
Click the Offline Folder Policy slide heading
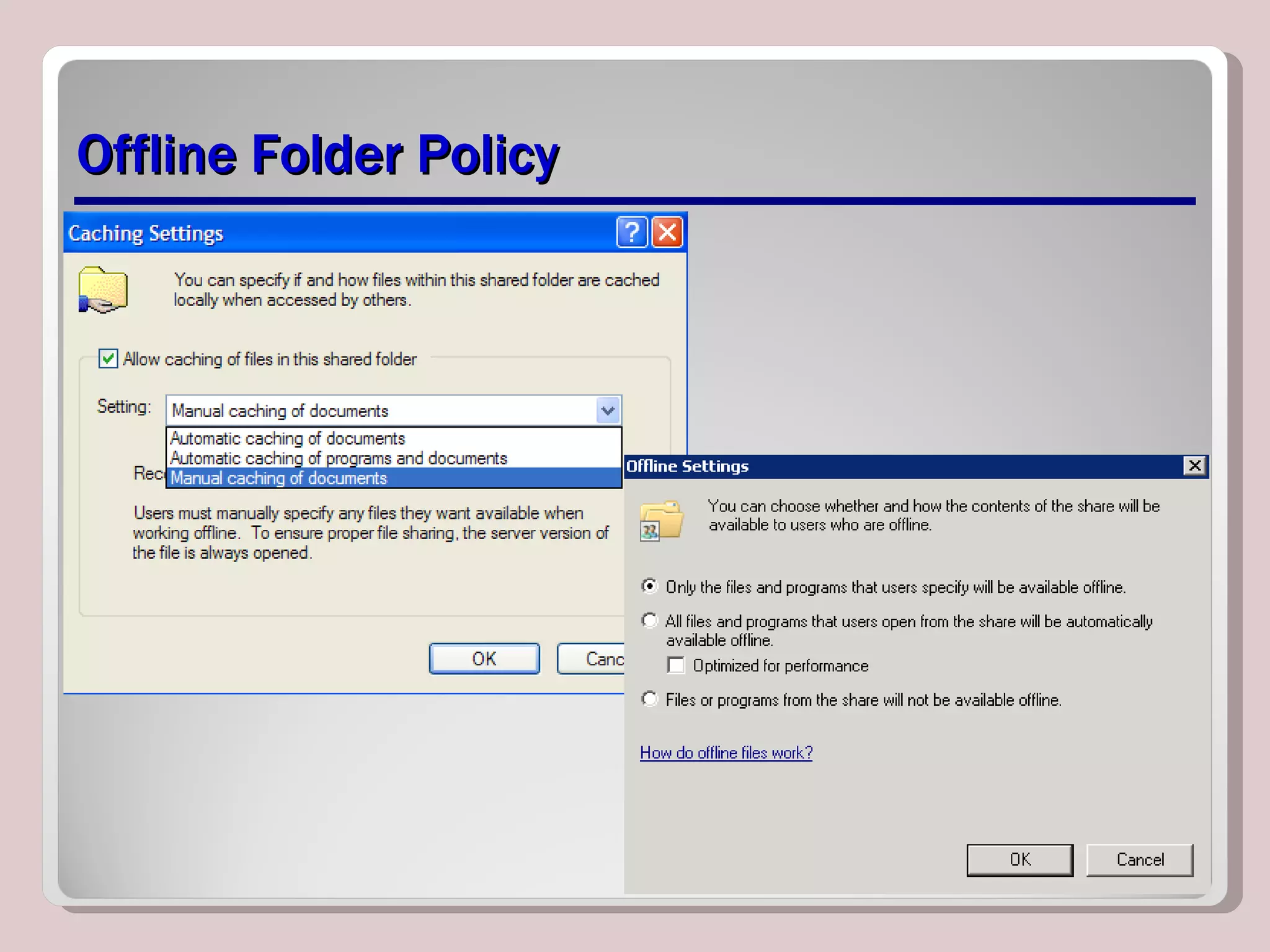click(318, 155)
